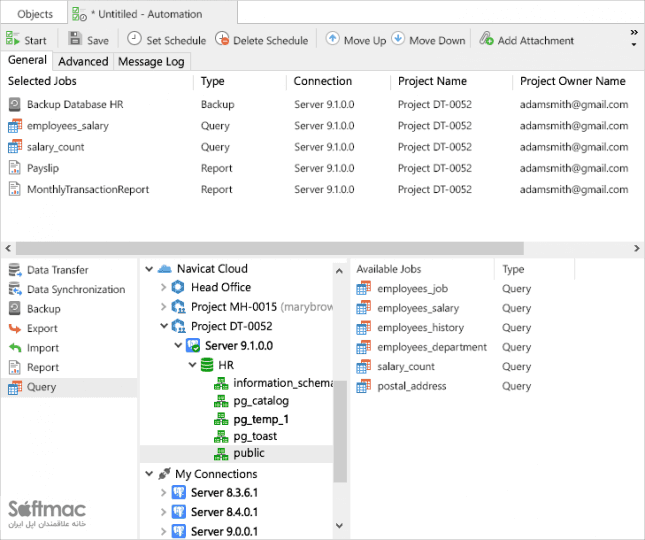Select the employees_history available job
The width and height of the screenshot is (645, 540).
click(x=420, y=328)
